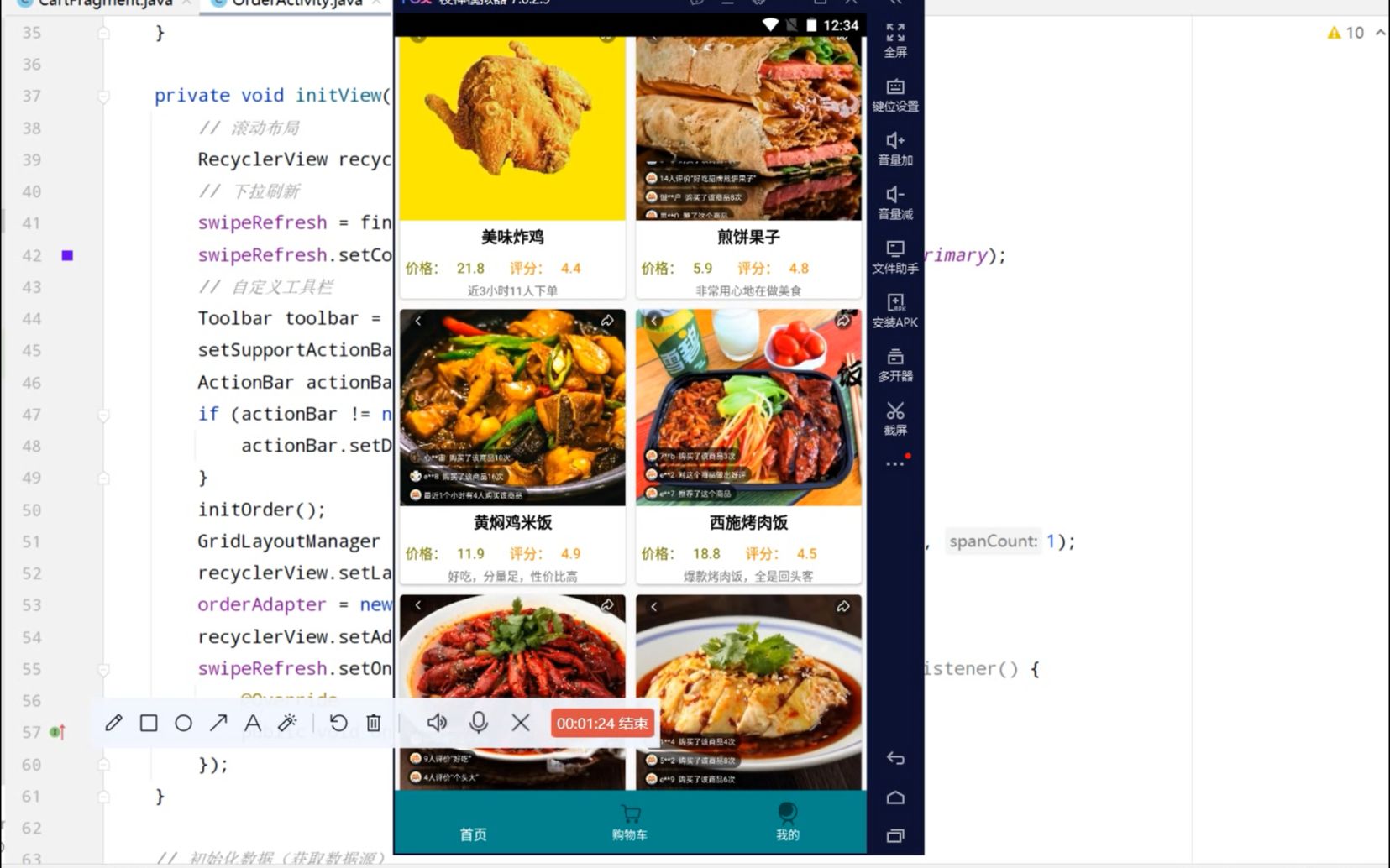Select the arrow annotation tool
The width and height of the screenshot is (1390, 868).
point(218,723)
